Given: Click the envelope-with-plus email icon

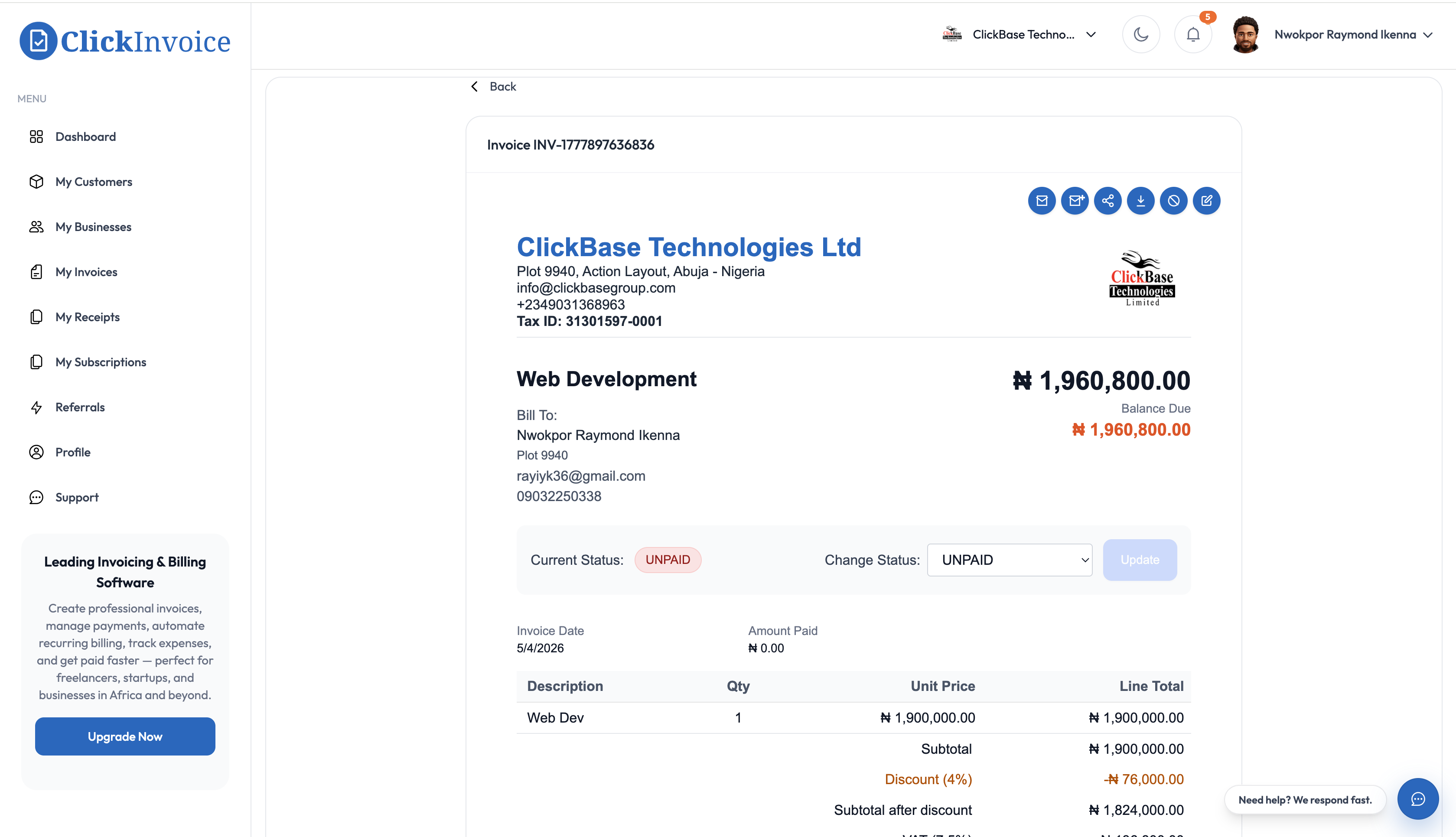Looking at the screenshot, I should tap(1074, 201).
